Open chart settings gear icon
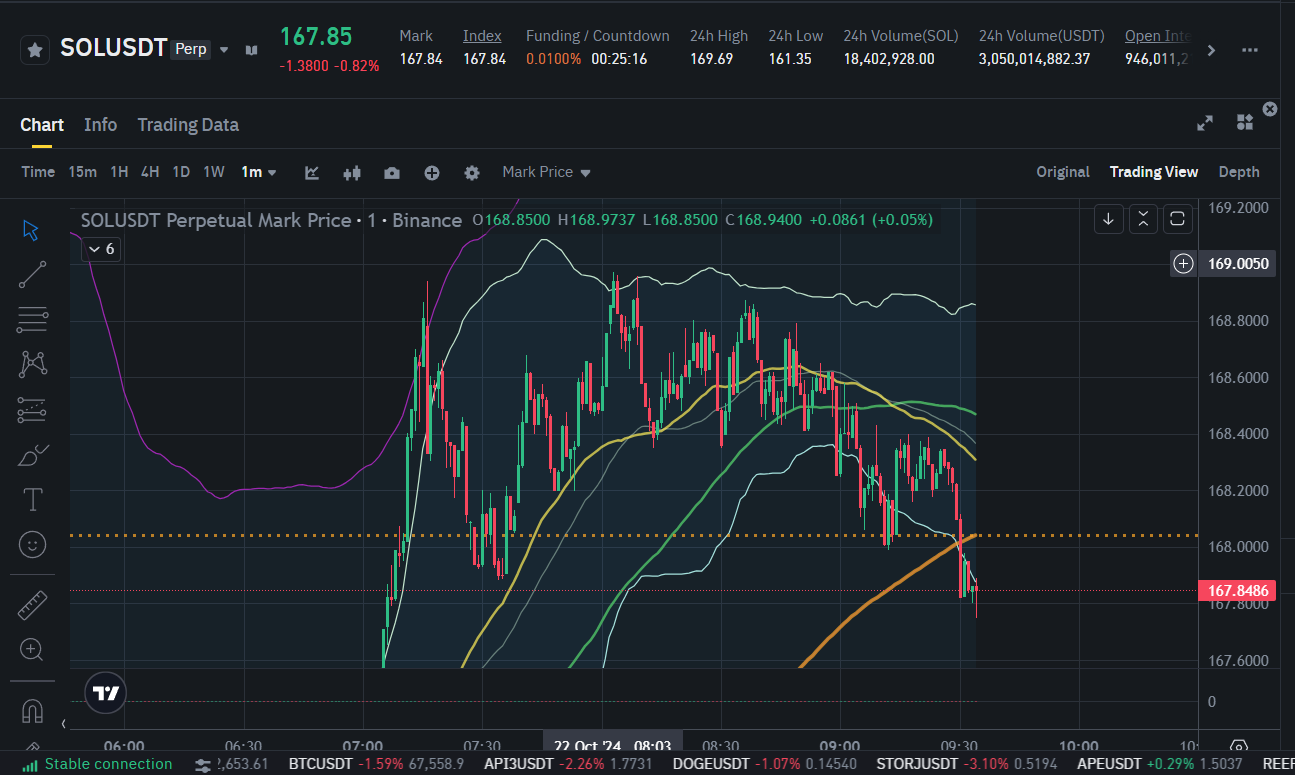The height and width of the screenshot is (775, 1295). tap(472, 172)
